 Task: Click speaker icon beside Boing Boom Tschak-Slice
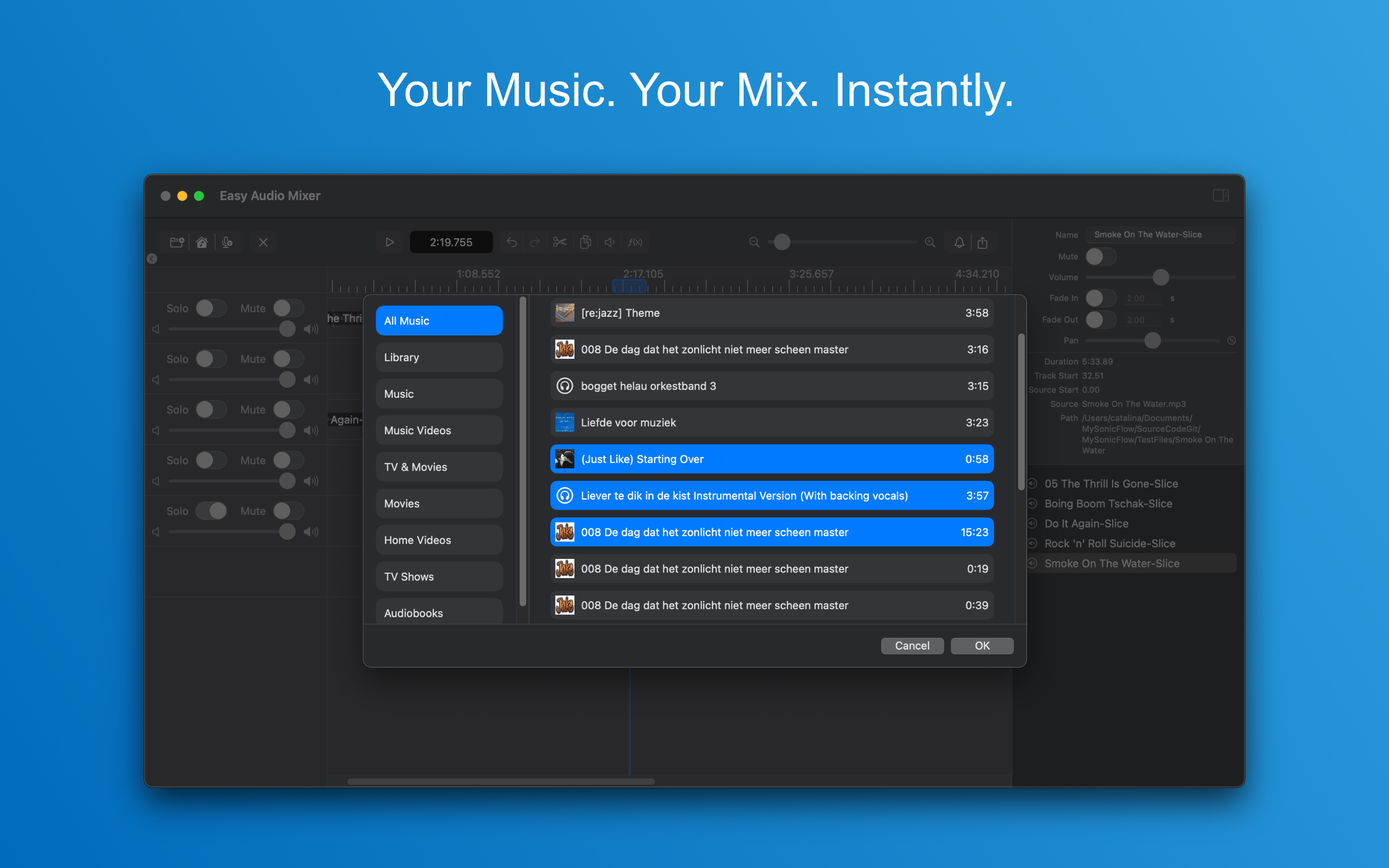tap(1033, 503)
